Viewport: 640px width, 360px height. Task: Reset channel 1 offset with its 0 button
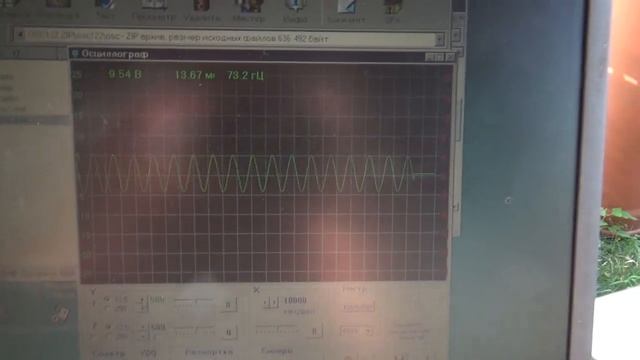click(x=228, y=305)
